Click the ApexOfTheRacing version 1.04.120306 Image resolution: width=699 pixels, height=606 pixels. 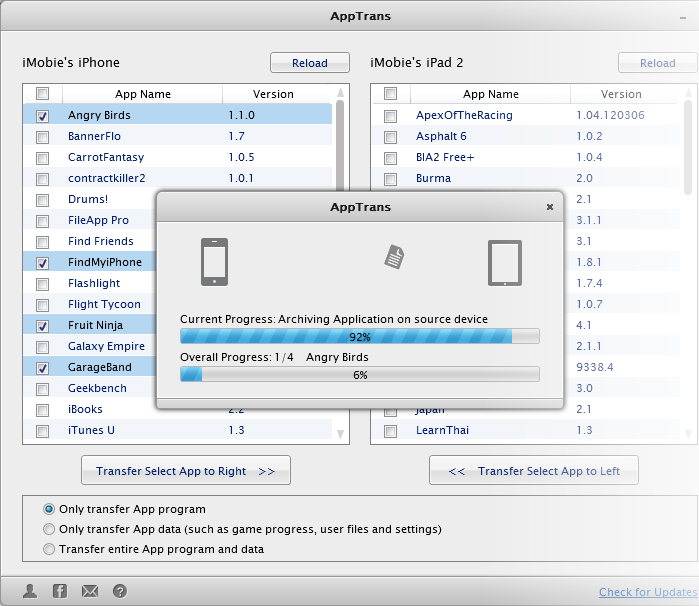coord(610,115)
